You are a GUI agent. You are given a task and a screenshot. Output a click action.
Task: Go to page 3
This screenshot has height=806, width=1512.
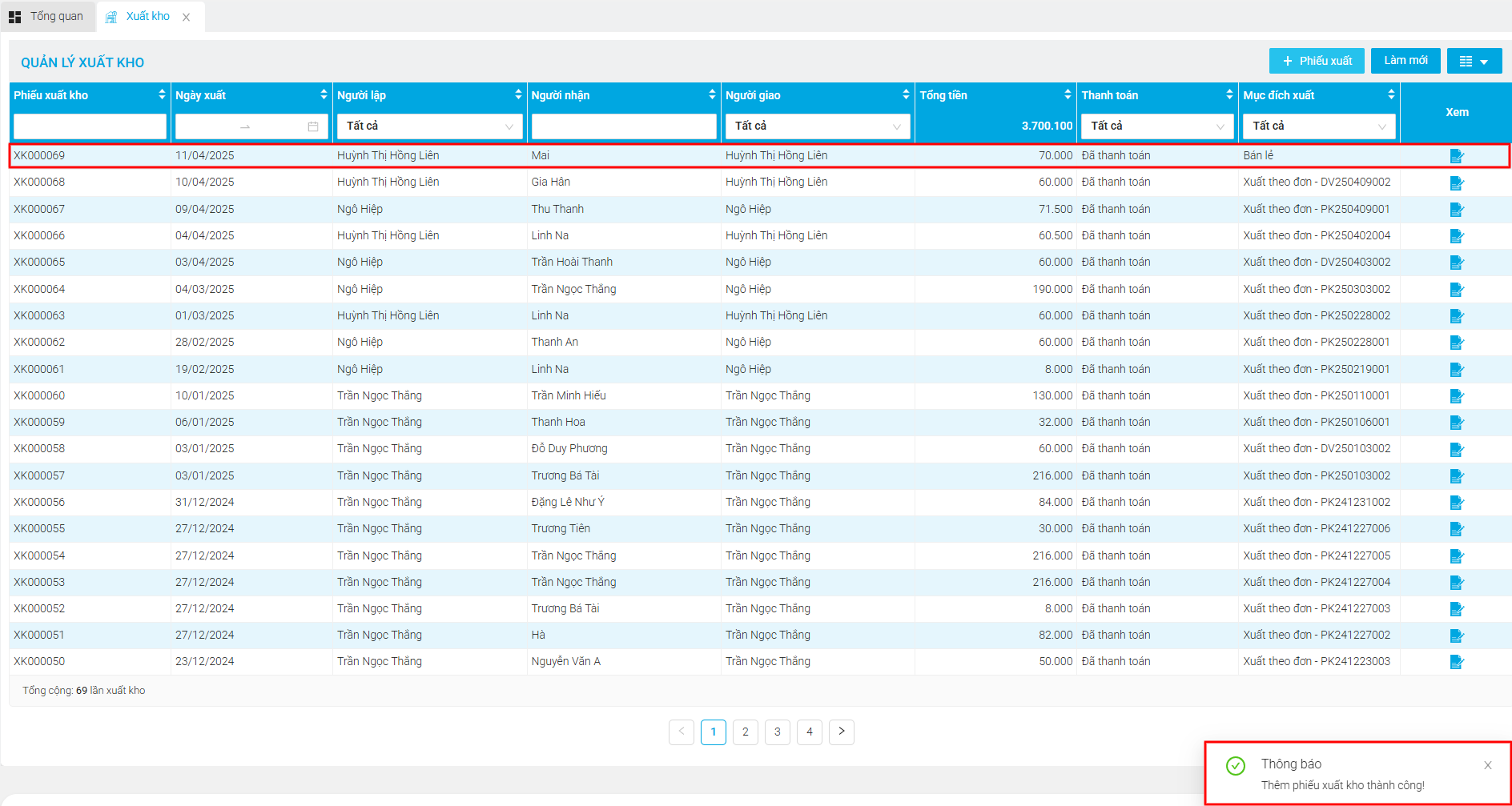[777, 732]
